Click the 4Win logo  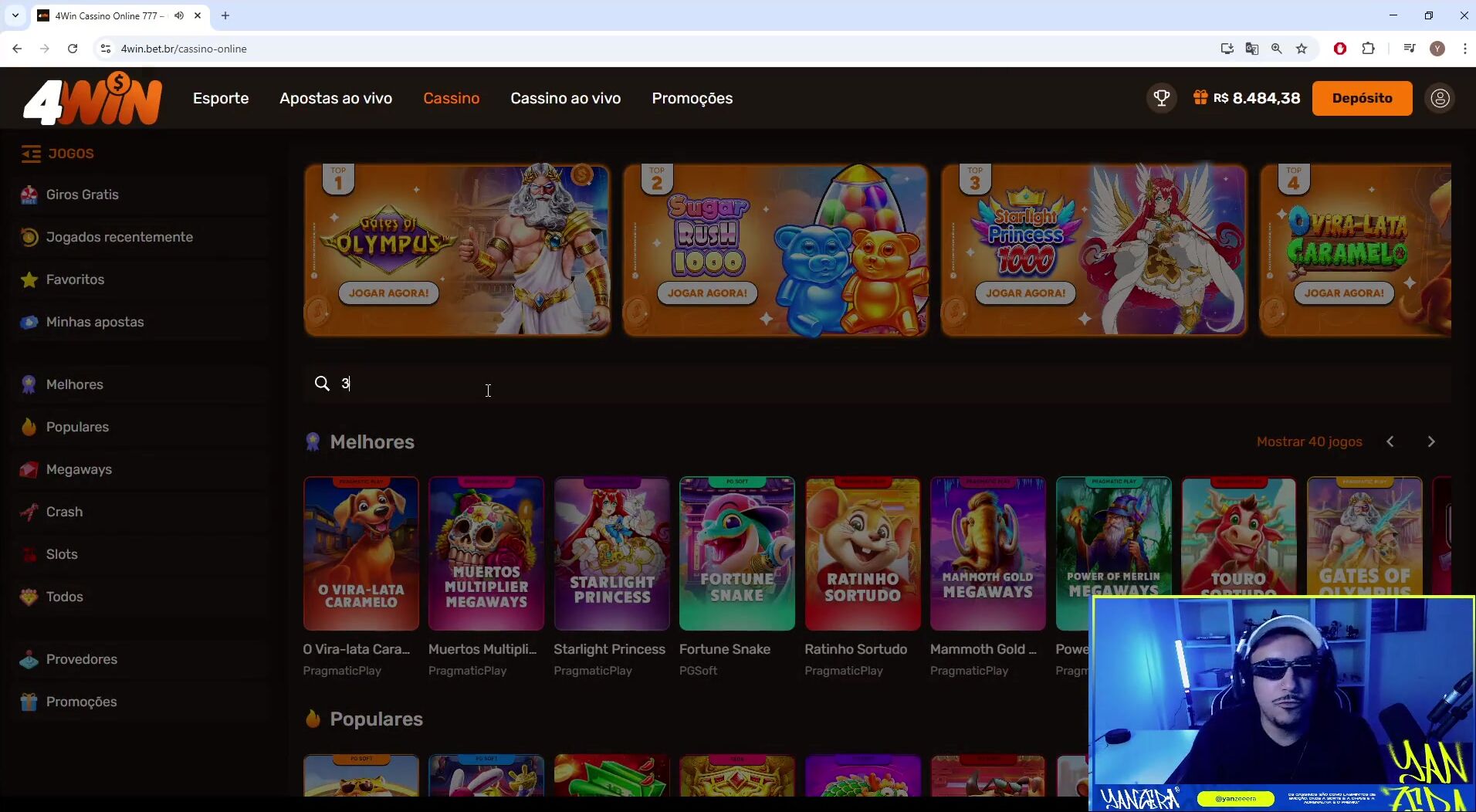tap(93, 98)
